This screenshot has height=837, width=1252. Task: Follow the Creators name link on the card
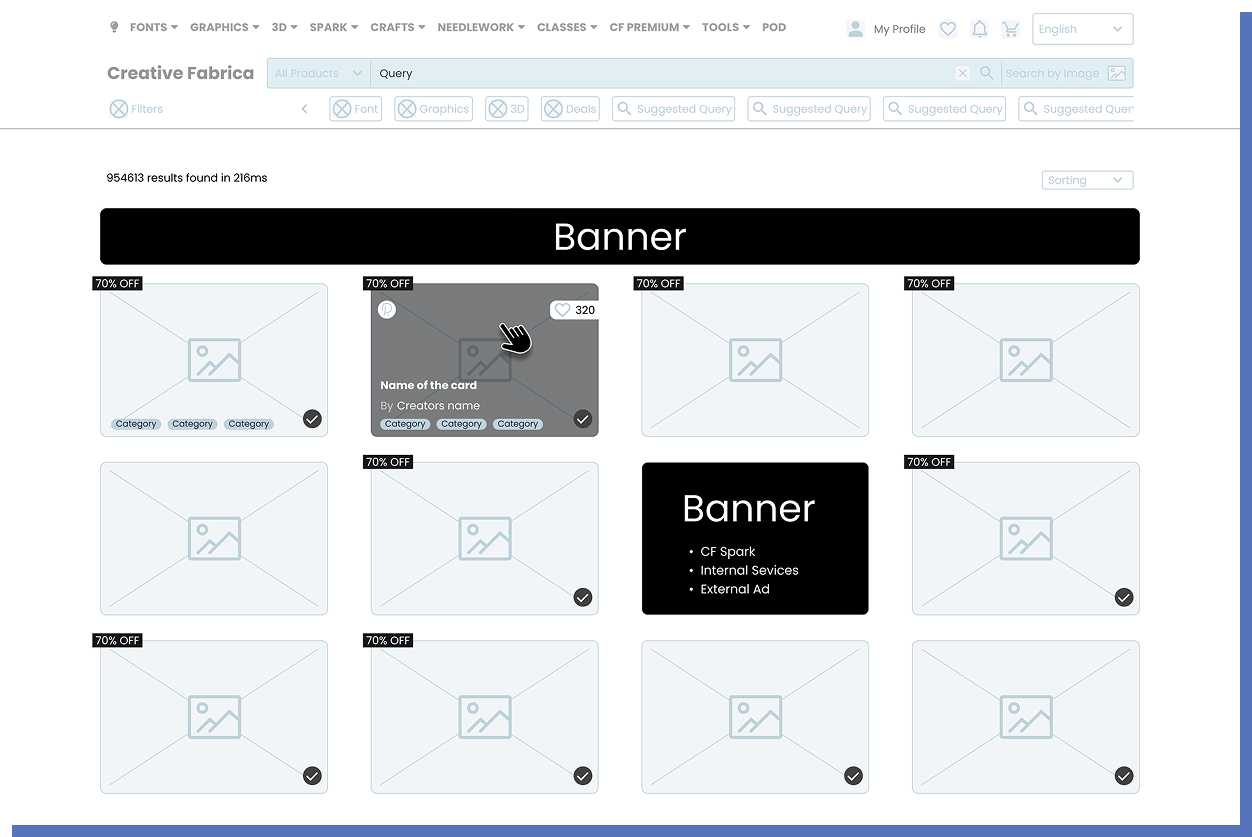click(439, 405)
